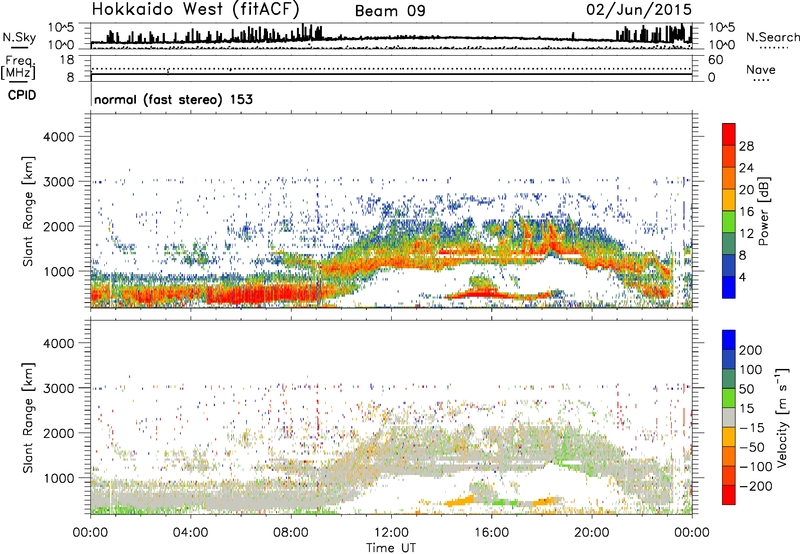The image size is (800, 554).
Task: Click the 28 label on power colour bar
Action: (x=746, y=146)
